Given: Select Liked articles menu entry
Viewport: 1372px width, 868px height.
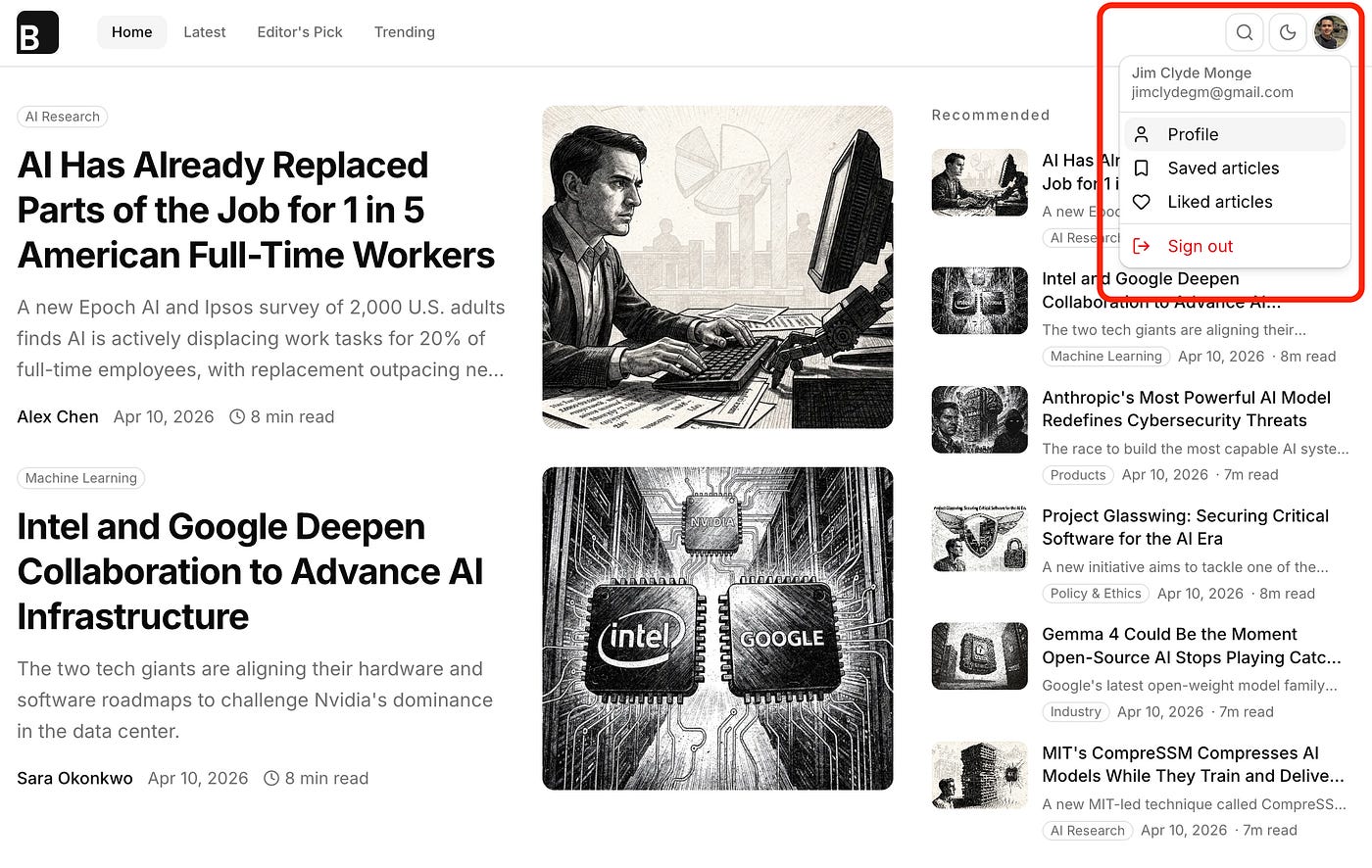Looking at the screenshot, I should [x=1235, y=202].
